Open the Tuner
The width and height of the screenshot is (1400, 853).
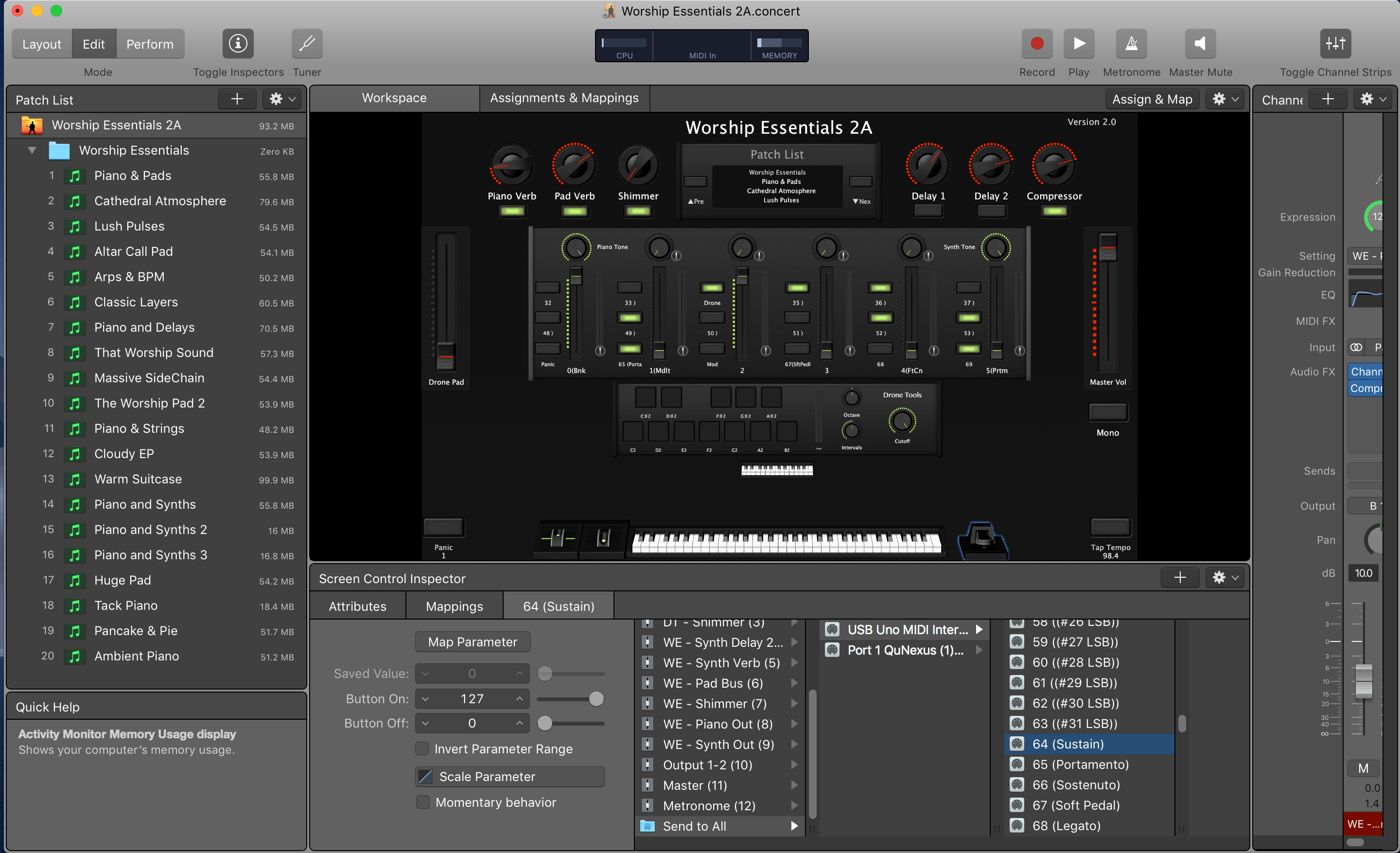point(307,43)
